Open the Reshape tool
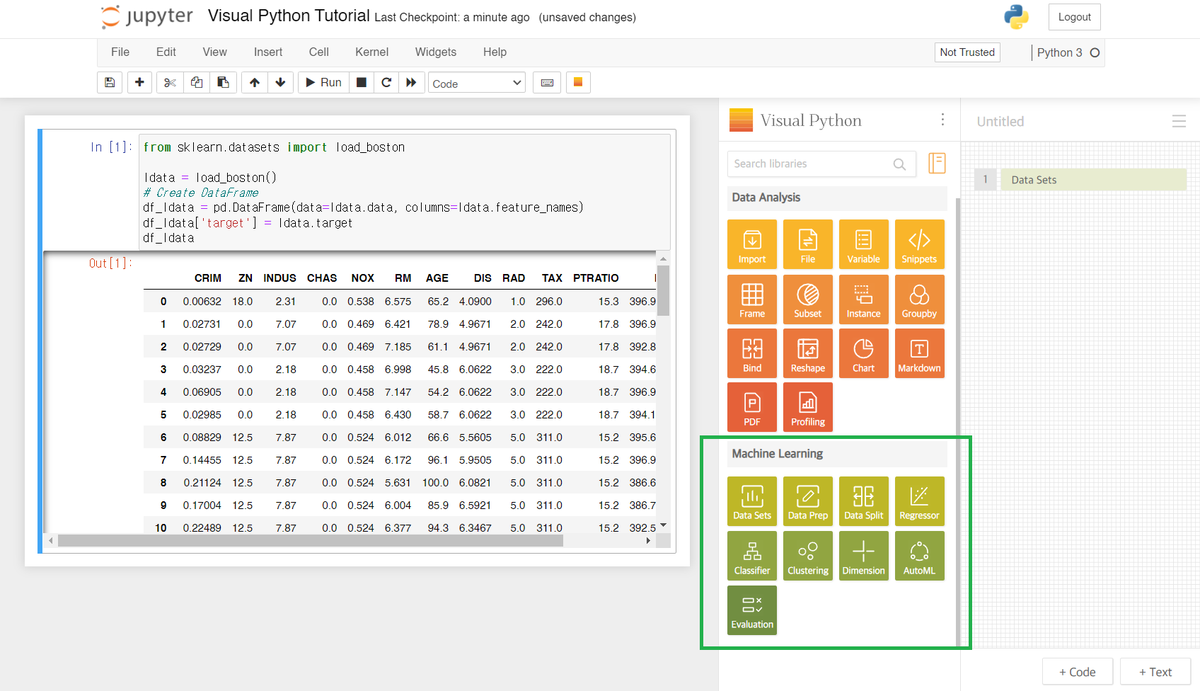The height and width of the screenshot is (691, 1200). click(808, 353)
